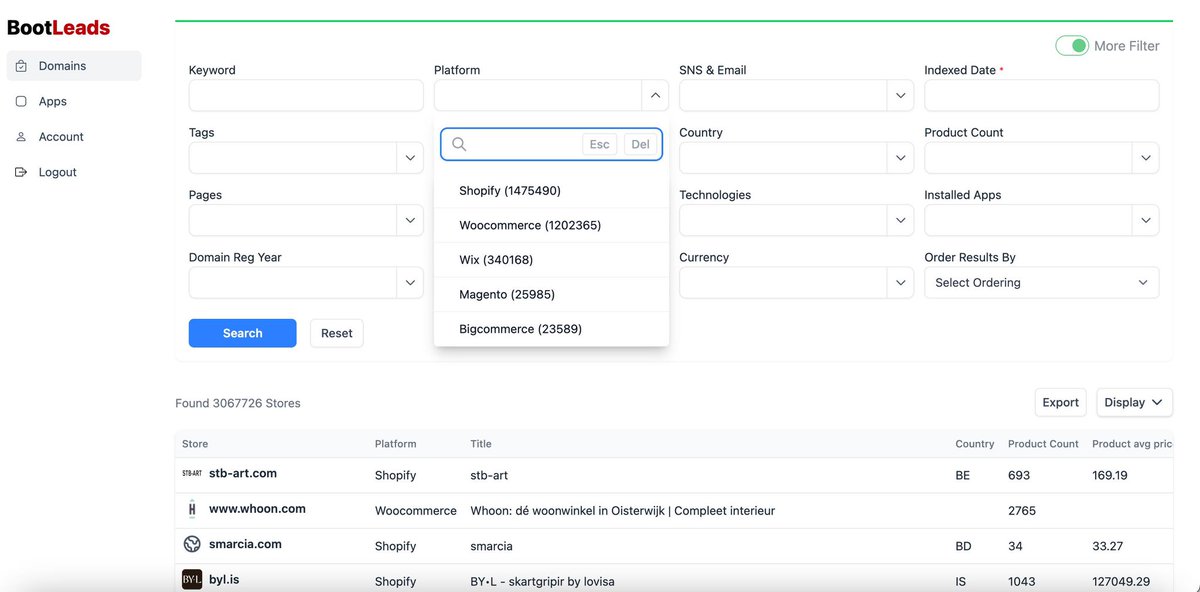Screen dimensions: 1200x592
Task: Select Wix (340168) option
Action: tap(552, 260)
